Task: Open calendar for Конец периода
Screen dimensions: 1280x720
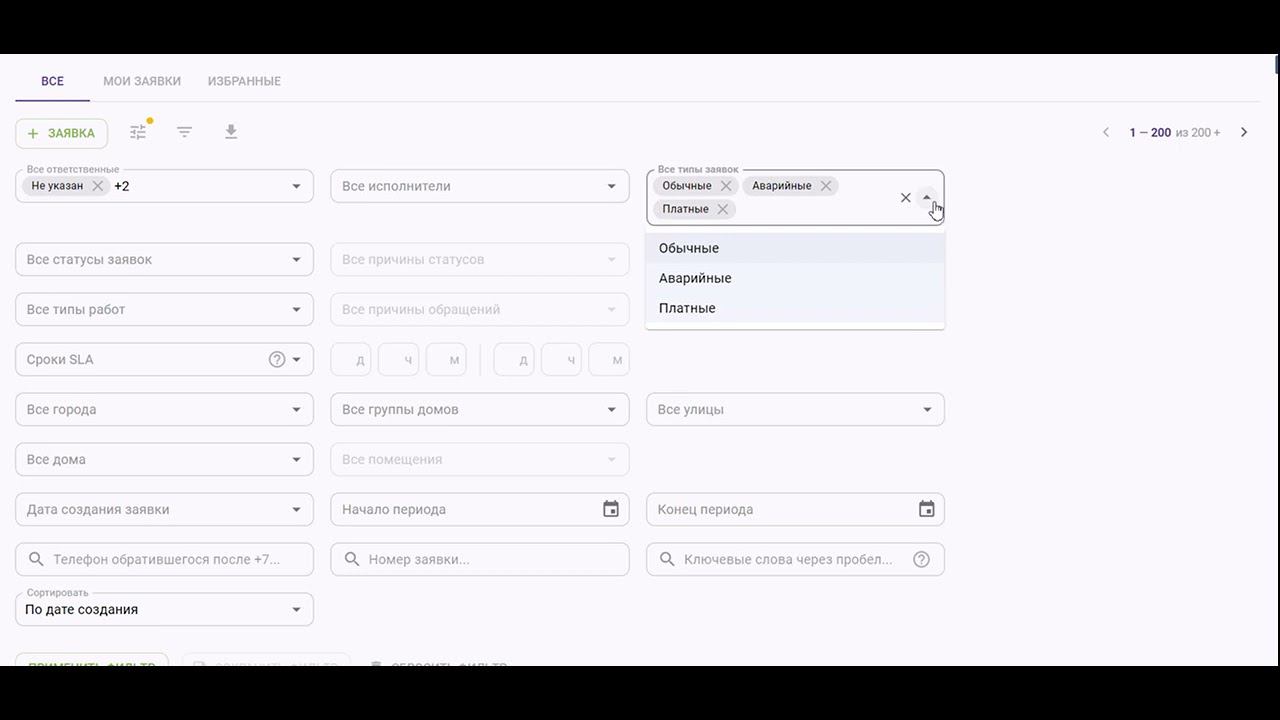Action: (x=927, y=509)
